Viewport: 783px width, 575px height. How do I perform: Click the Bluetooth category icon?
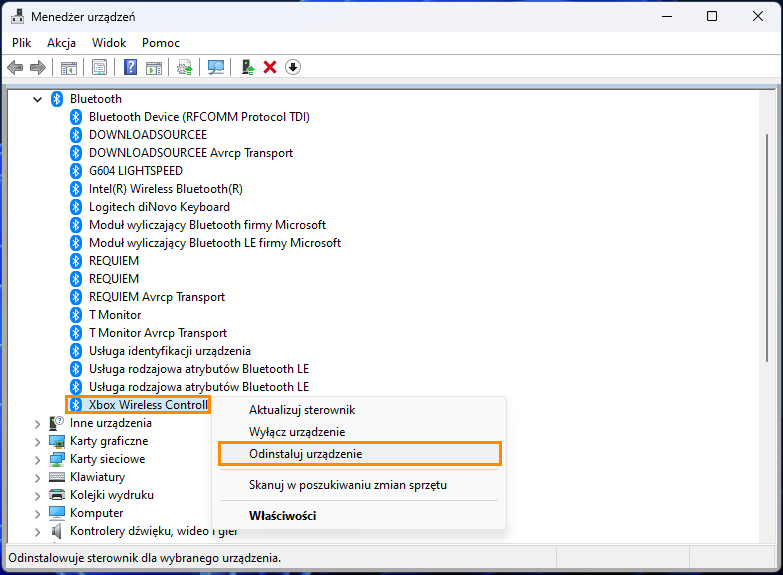point(57,99)
